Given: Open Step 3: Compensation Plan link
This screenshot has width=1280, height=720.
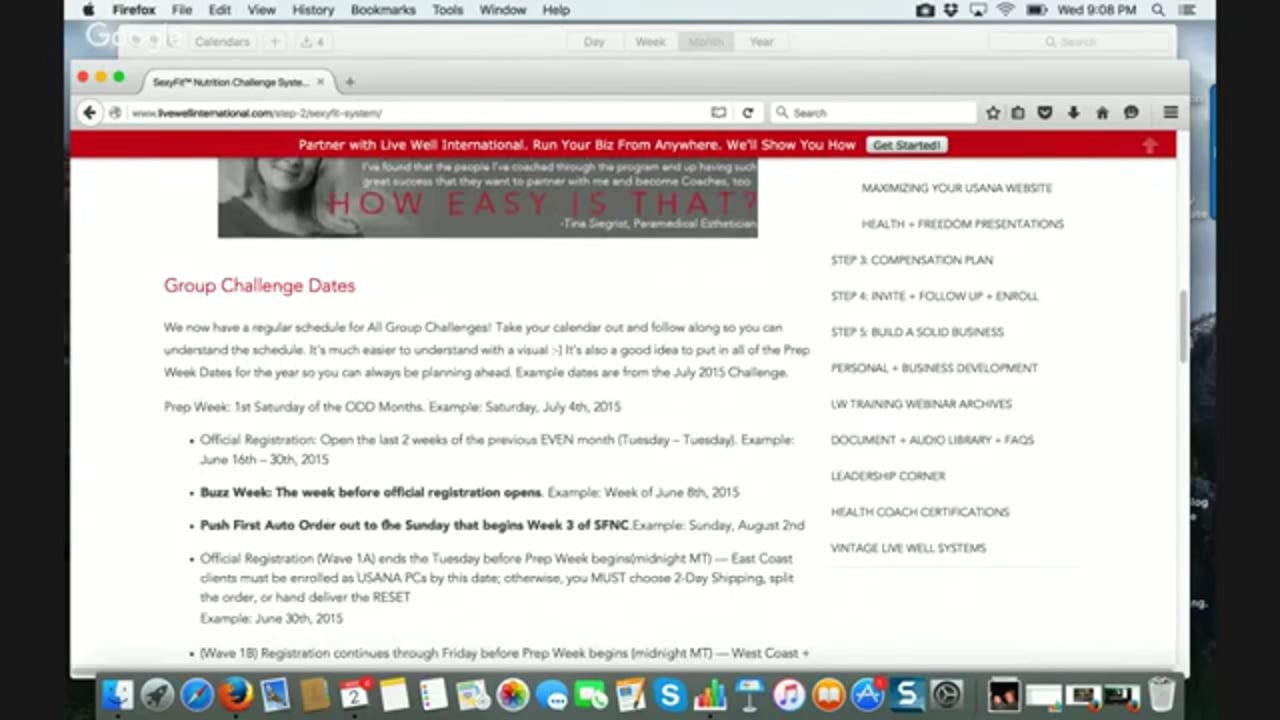Looking at the screenshot, I should tap(911, 260).
